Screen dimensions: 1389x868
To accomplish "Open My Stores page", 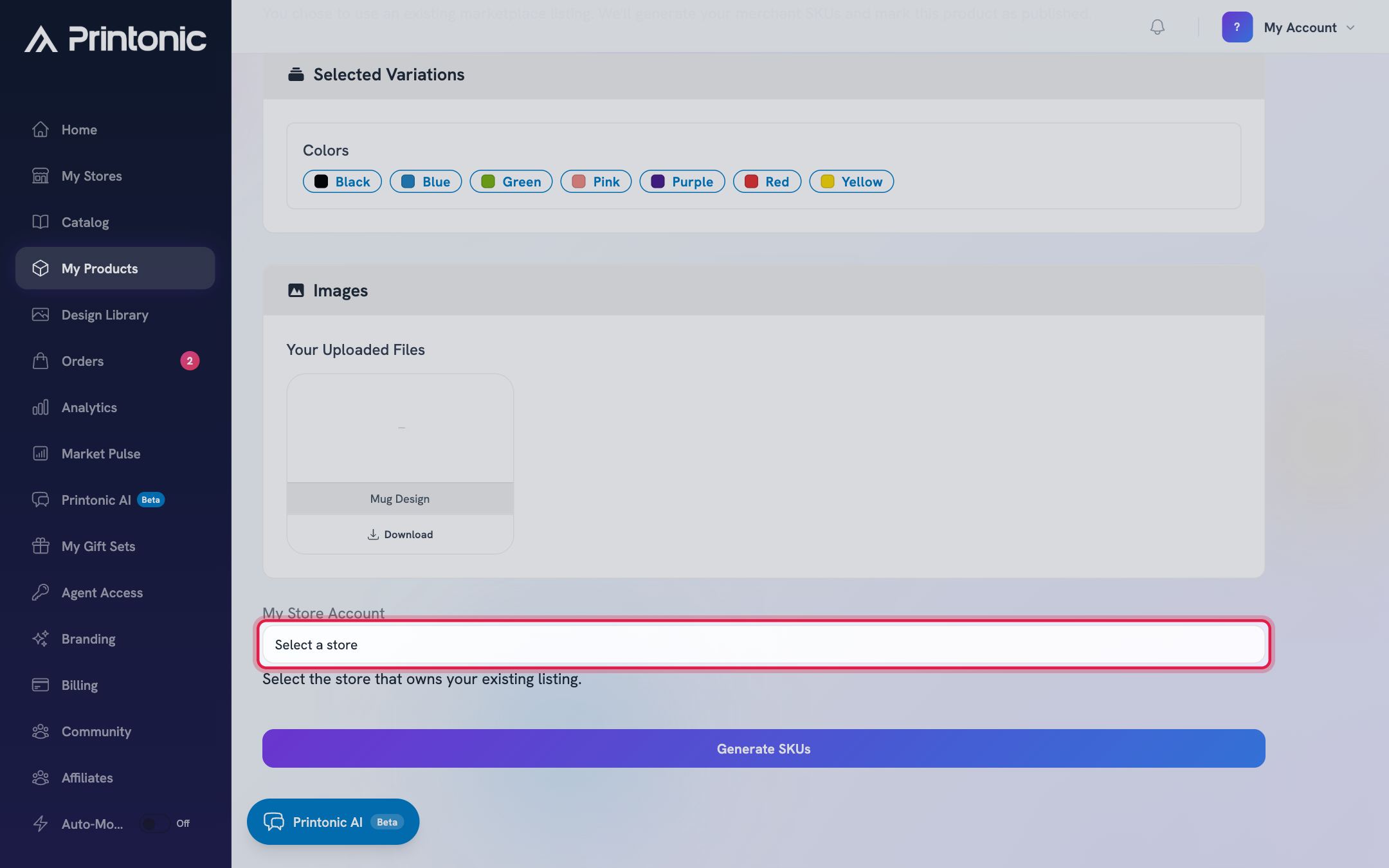I will pos(115,176).
